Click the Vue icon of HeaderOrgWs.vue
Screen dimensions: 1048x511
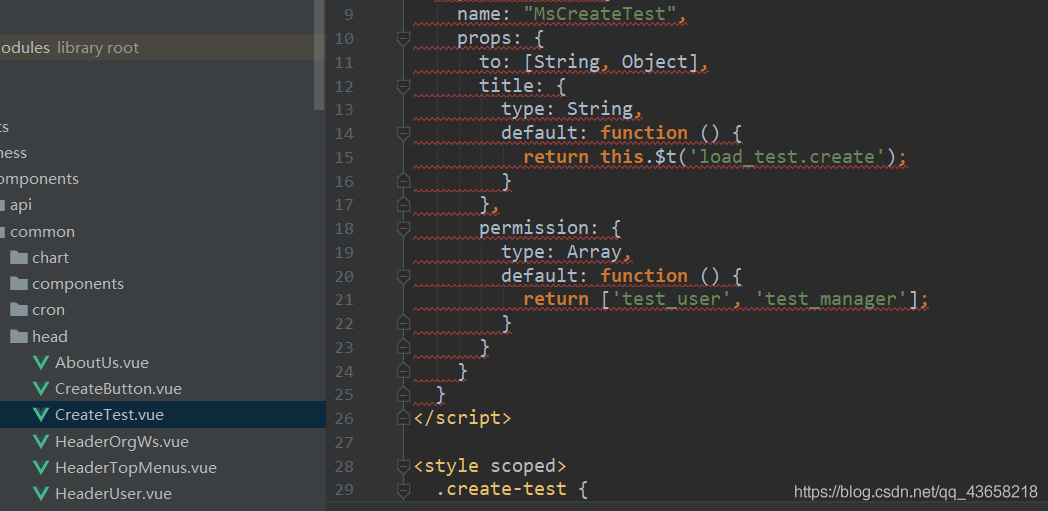tap(41, 441)
